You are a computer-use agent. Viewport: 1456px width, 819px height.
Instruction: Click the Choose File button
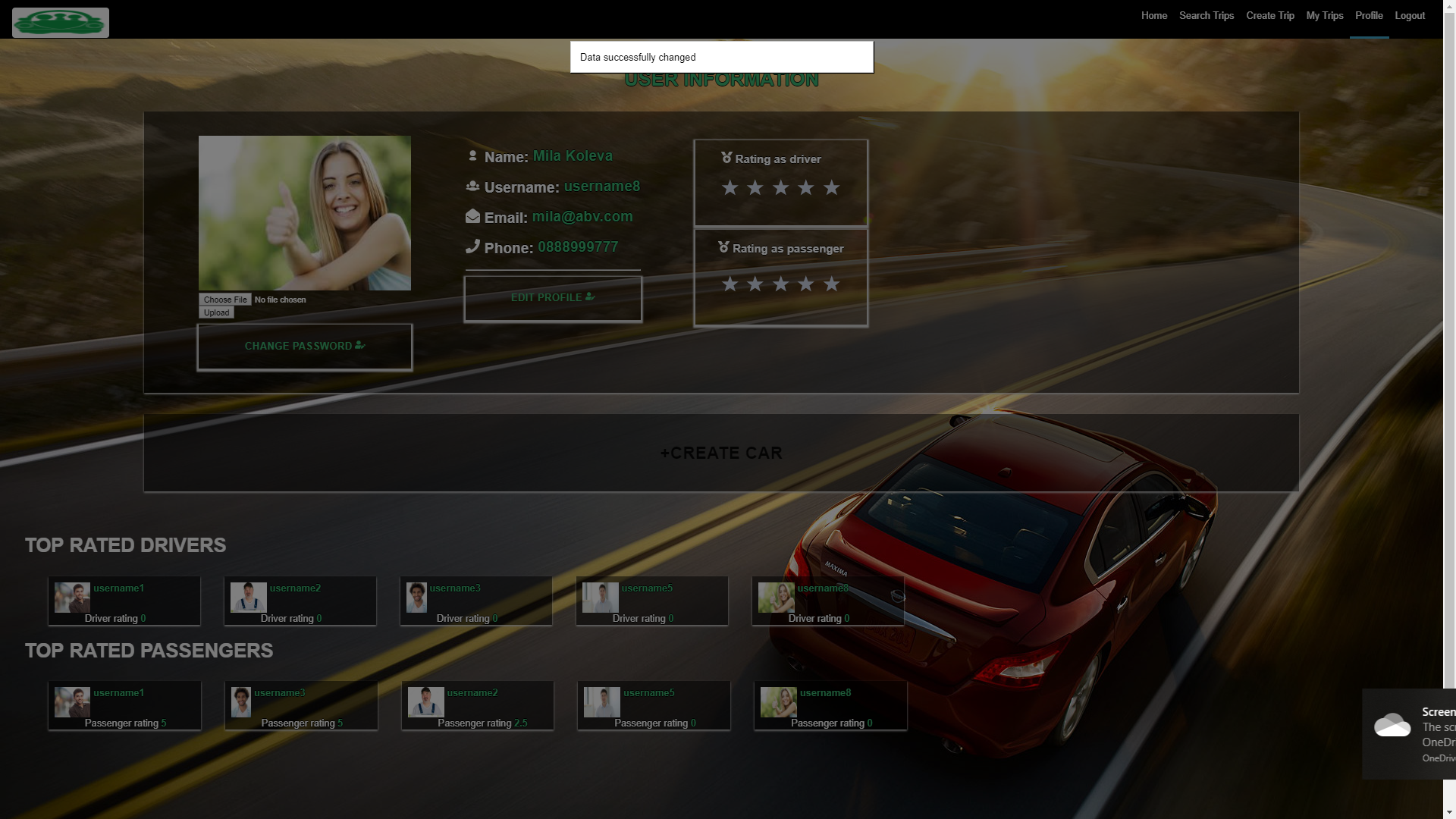tap(225, 300)
